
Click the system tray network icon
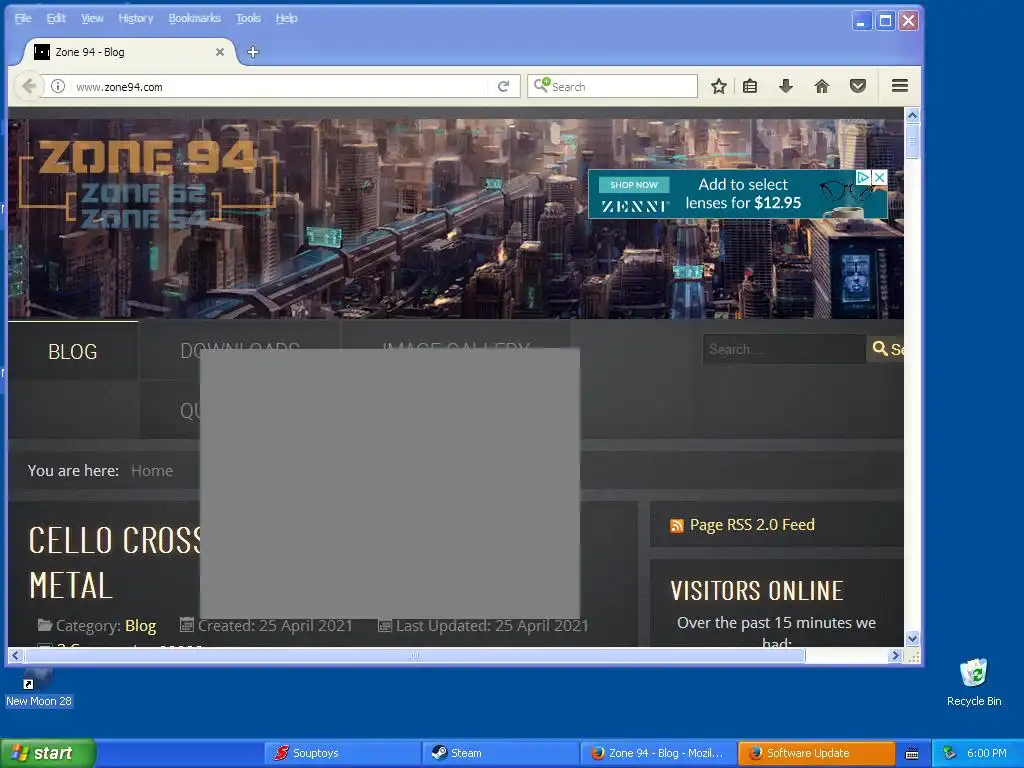click(x=949, y=753)
